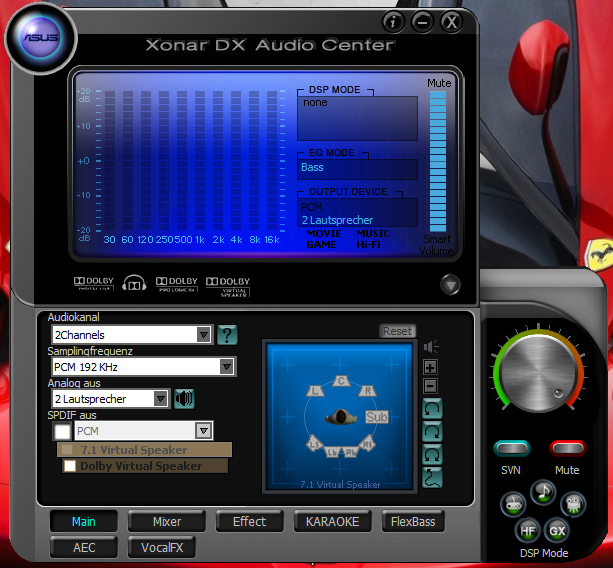Click speaker test icon beside Analog aus
The width and height of the screenshot is (613, 568).
(x=184, y=399)
